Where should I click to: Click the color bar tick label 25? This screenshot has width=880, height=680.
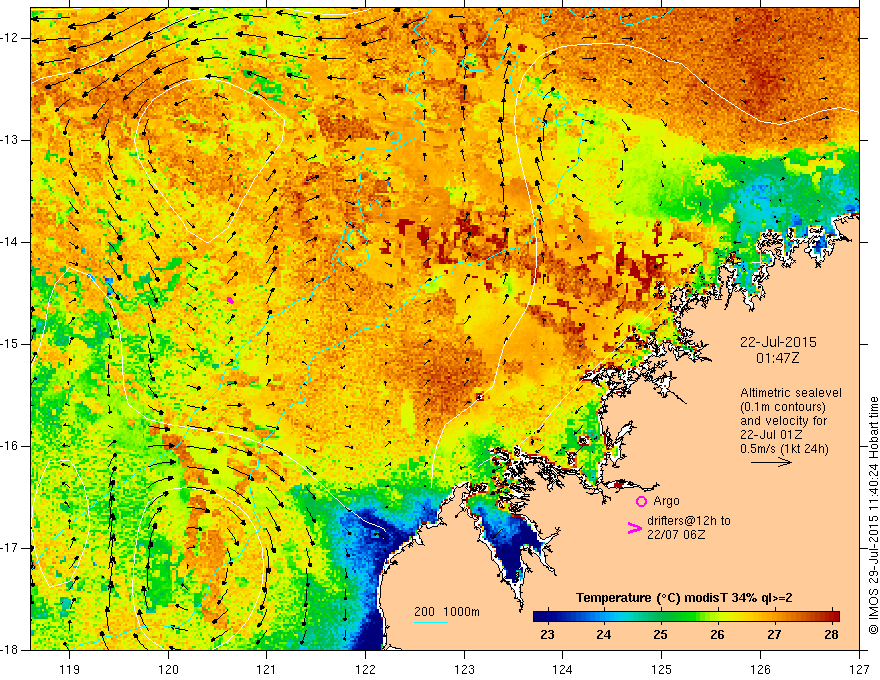pos(661,635)
